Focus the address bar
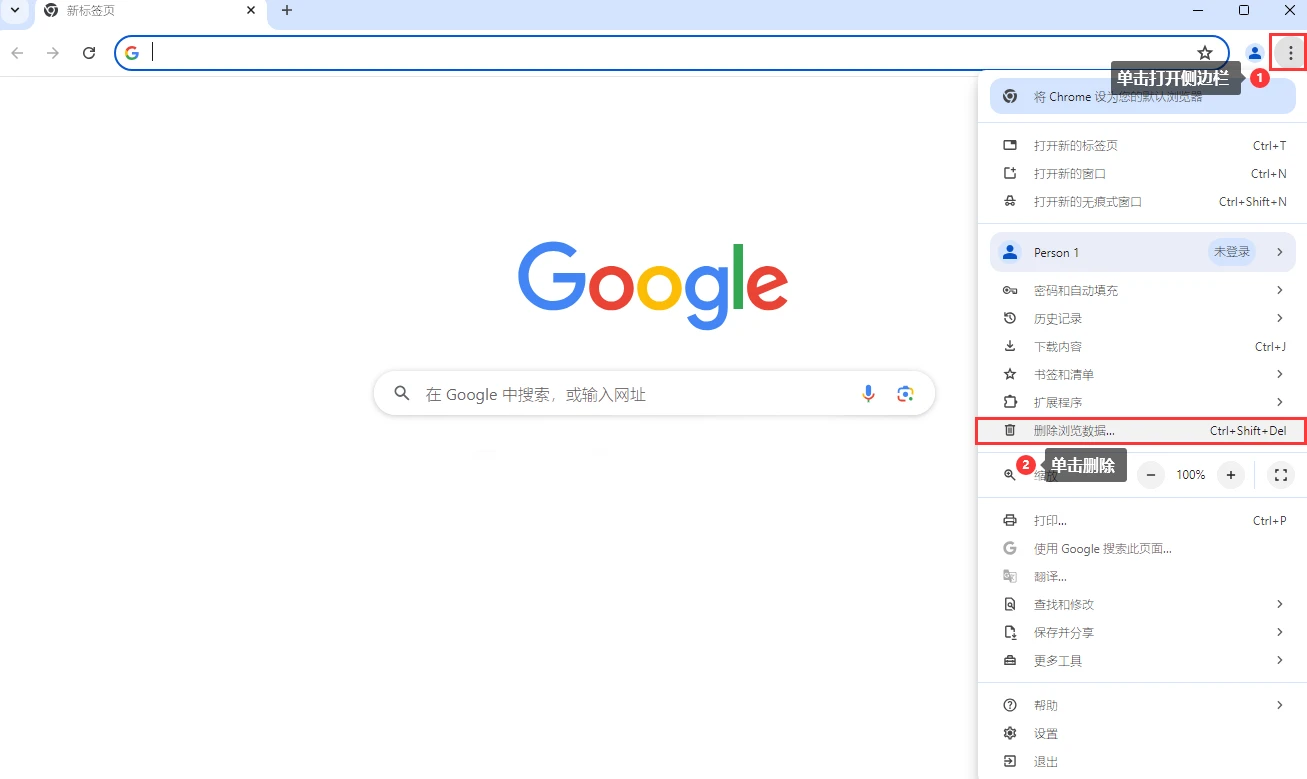Viewport: 1307px width, 779px height. (x=670, y=53)
